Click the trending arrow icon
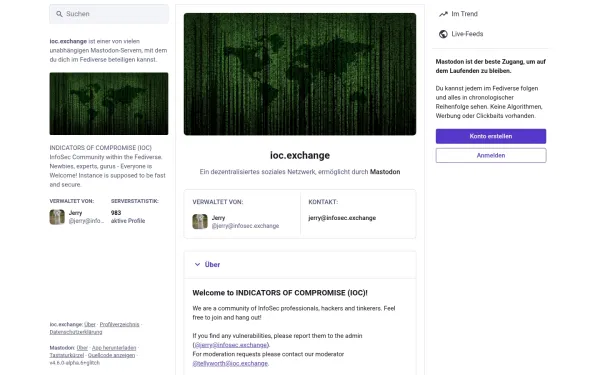600x375 pixels. (x=443, y=14)
